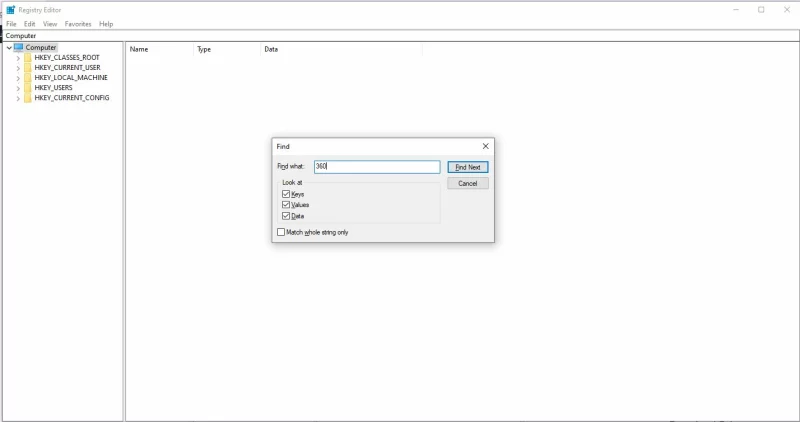
Task: Enable Match whole string only
Action: (x=281, y=232)
